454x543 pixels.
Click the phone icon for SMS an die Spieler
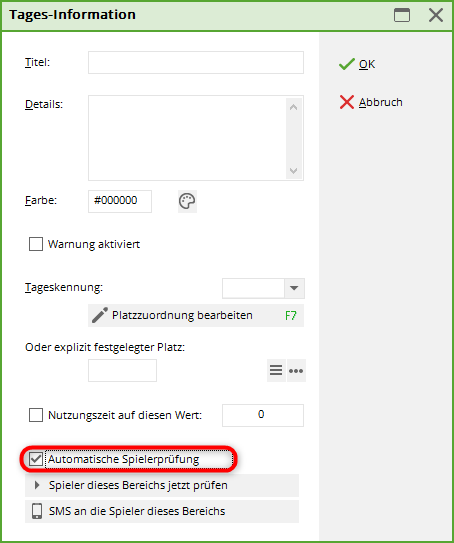point(37,511)
